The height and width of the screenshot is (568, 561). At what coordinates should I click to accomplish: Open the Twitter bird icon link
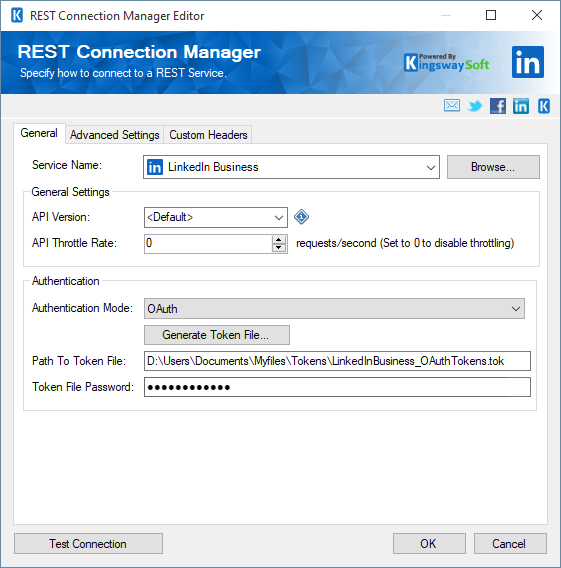(x=475, y=106)
